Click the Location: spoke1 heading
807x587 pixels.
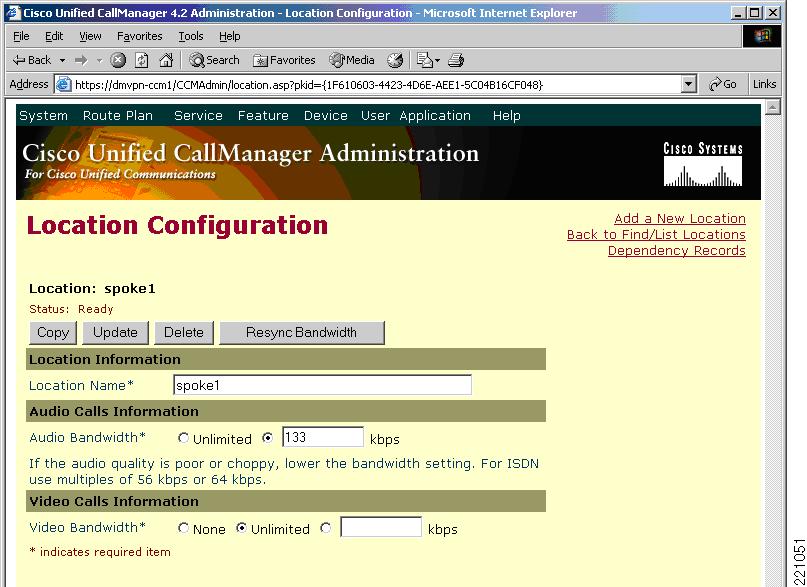click(x=92, y=289)
